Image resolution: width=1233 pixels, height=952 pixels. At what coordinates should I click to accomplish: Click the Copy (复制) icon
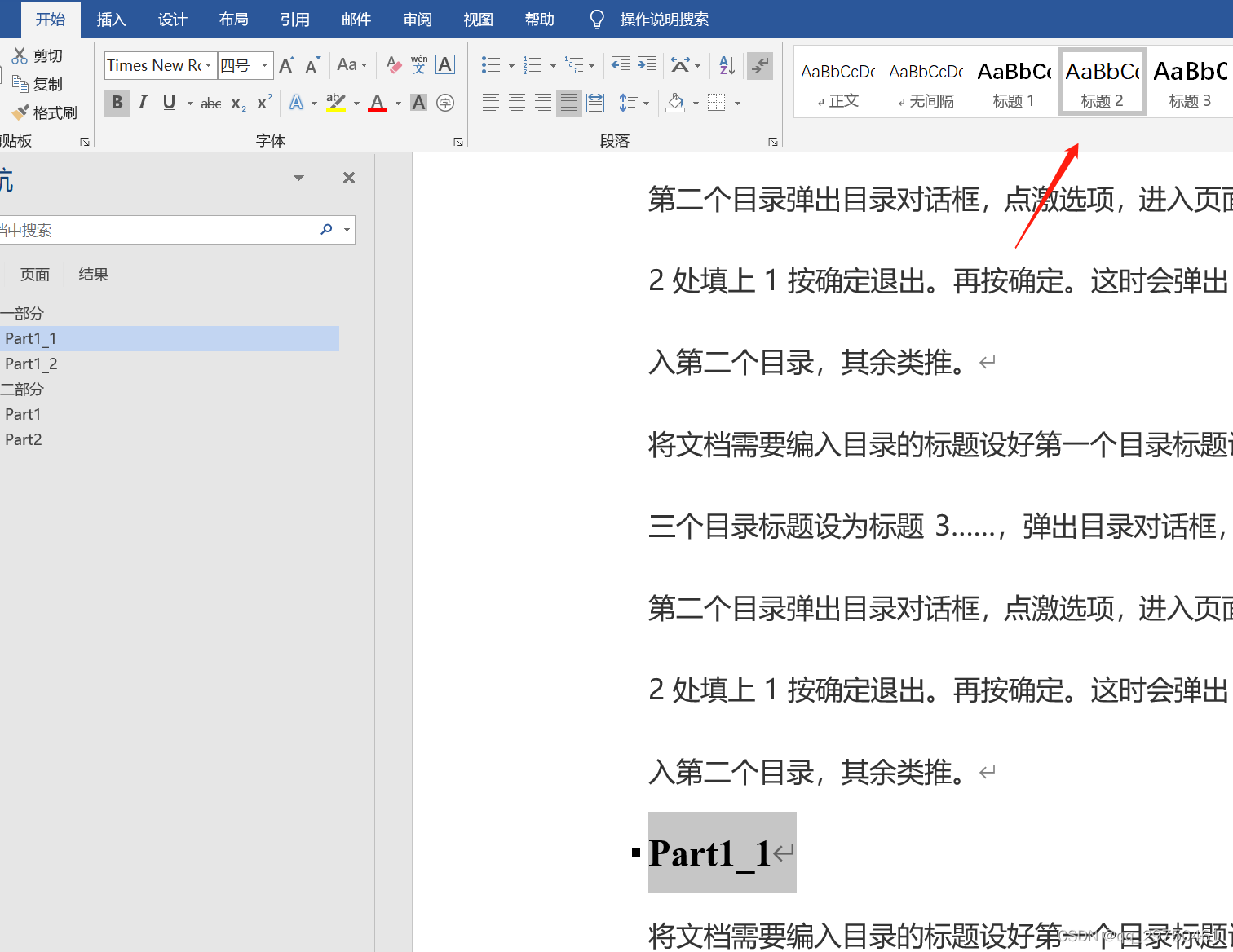click(x=20, y=83)
